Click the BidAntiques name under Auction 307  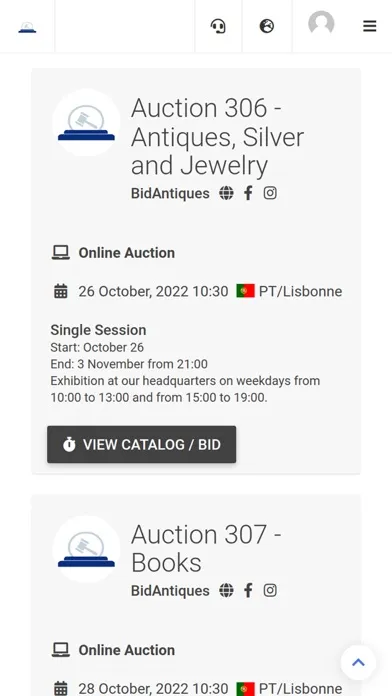170,591
